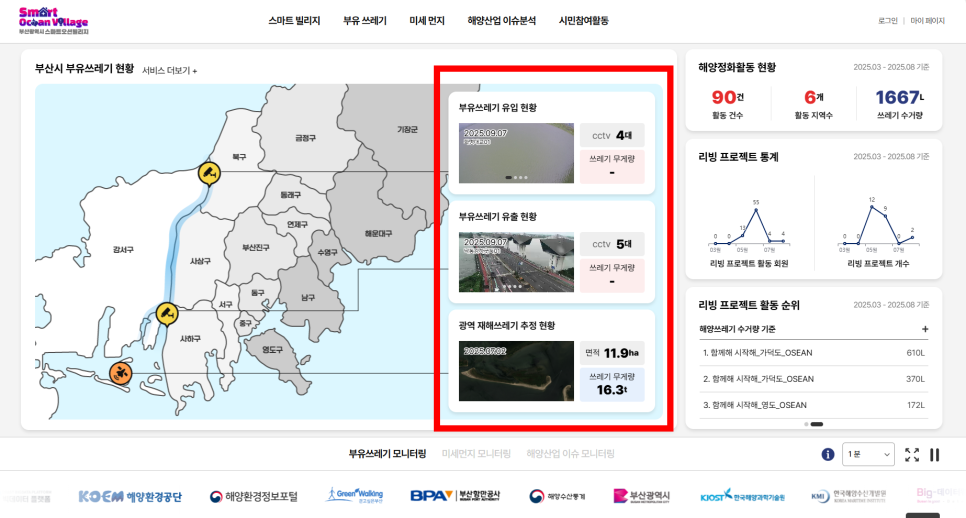Open the 해양산업 이슈분석 menu
This screenshot has width=966, height=518.
tap(501, 21)
